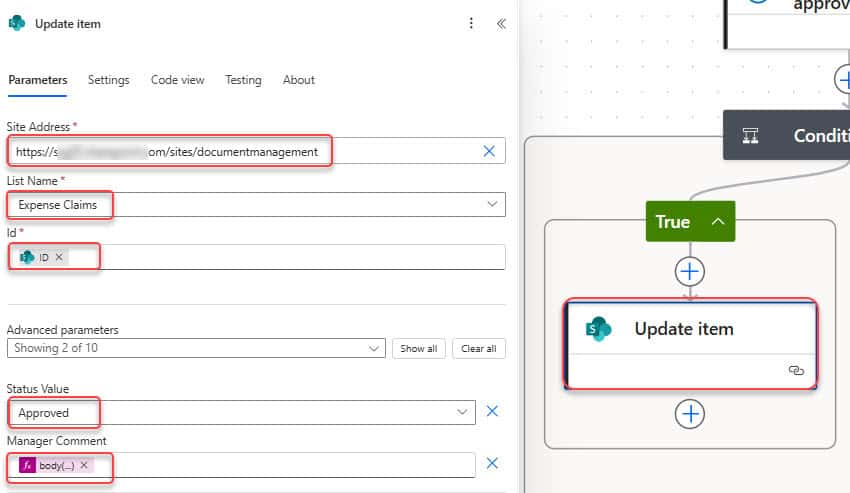
Task: Click the Update item panel title
Action: tap(68, 24)
